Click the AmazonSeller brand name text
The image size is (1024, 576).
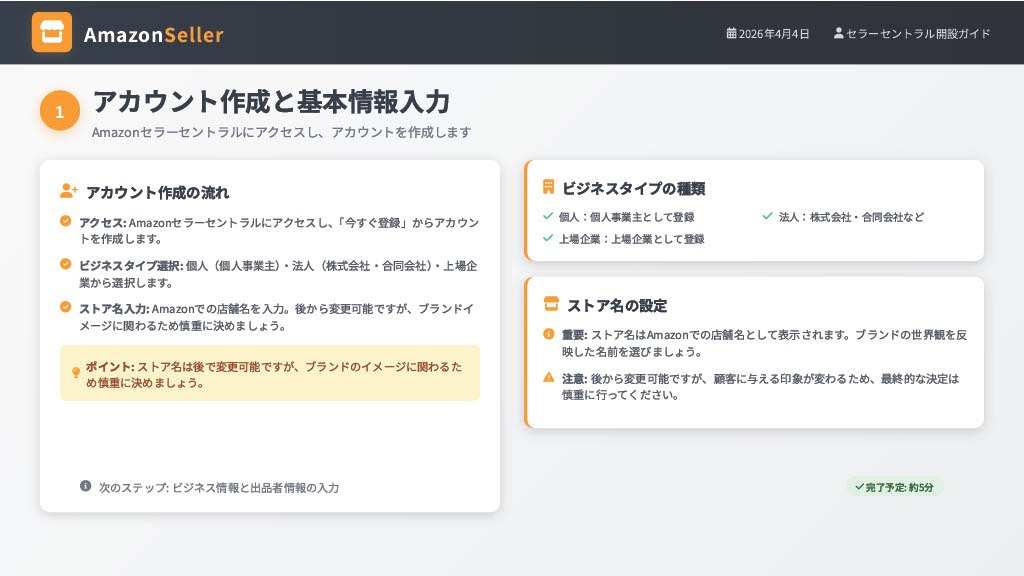153,35
